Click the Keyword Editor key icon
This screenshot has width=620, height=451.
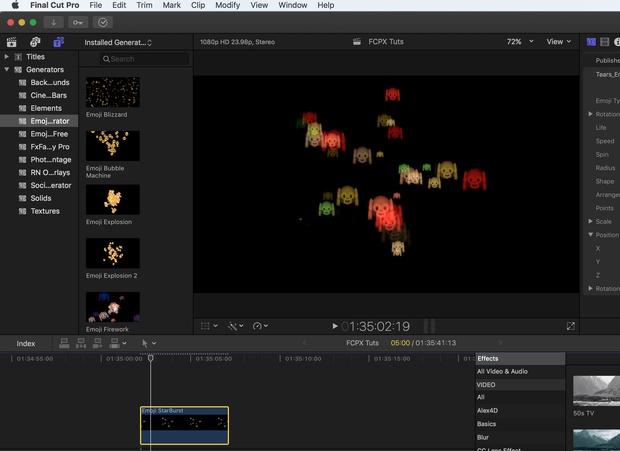(x=78, y=23)
